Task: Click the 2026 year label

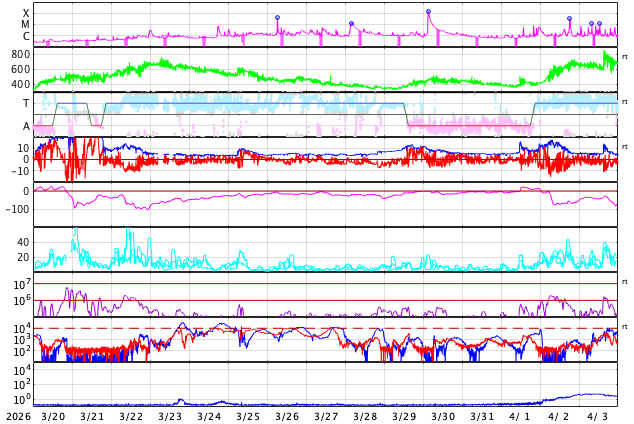Action: tap(15, 416)
